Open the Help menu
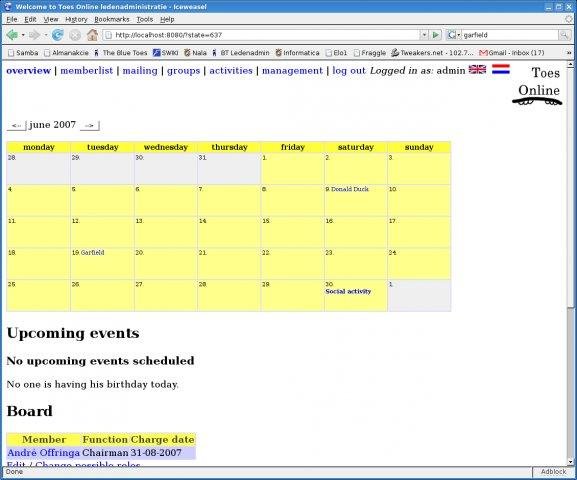This screenshot has width=577, height=480. pos(167,19)
